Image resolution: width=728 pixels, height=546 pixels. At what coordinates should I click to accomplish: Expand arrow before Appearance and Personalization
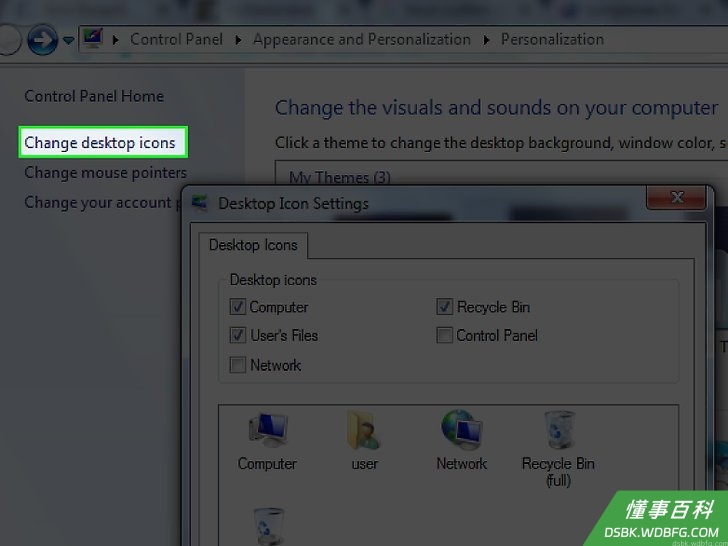238,40
